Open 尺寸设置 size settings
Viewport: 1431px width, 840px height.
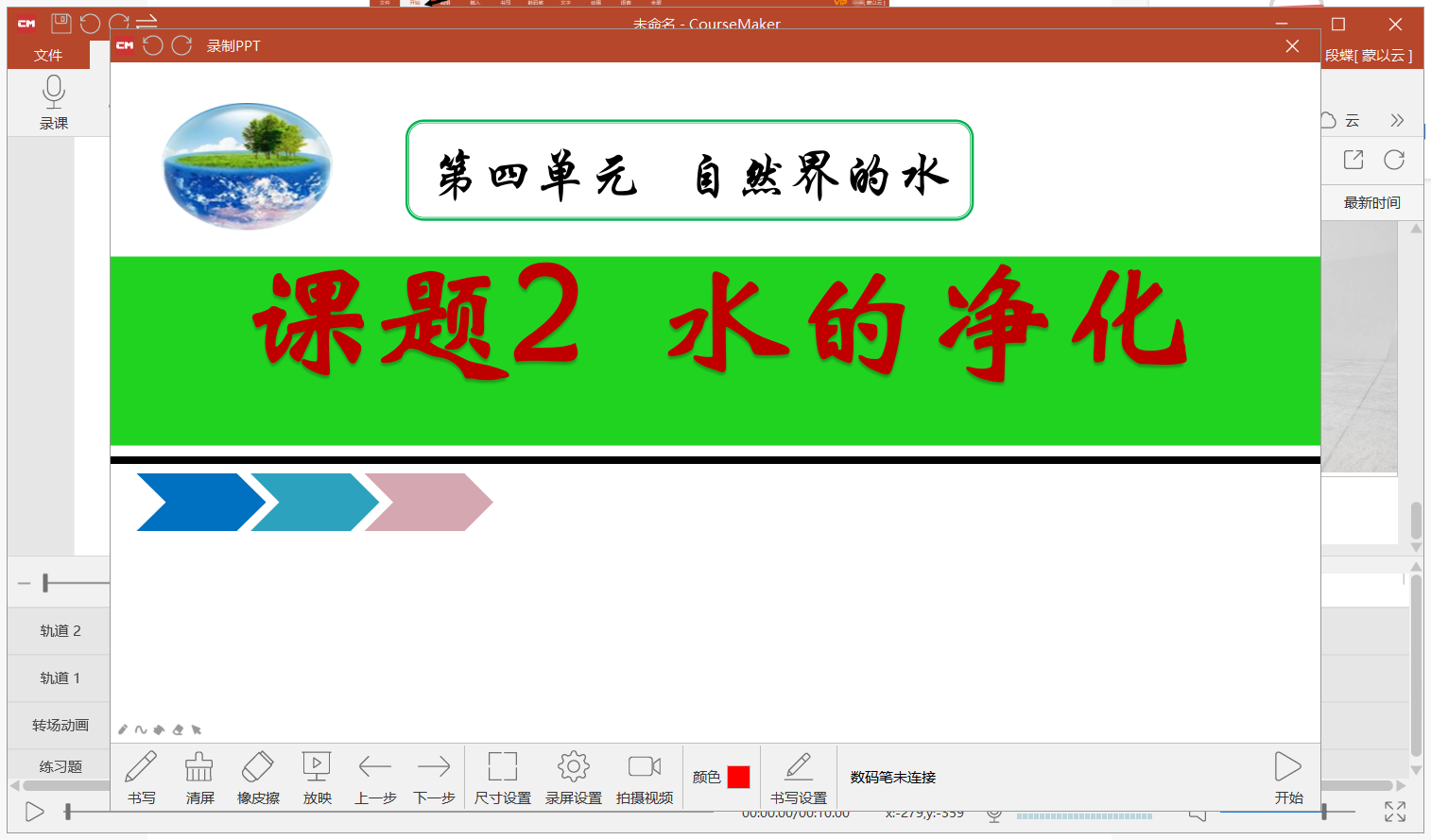(x=503, y=778)
